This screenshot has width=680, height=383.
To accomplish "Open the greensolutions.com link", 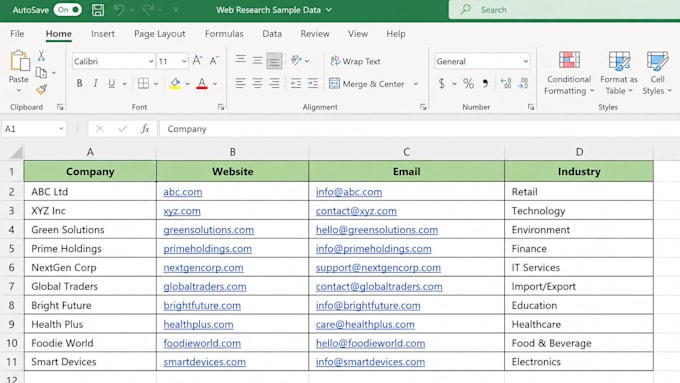I will pyautogui.click(x=209, y=230).
